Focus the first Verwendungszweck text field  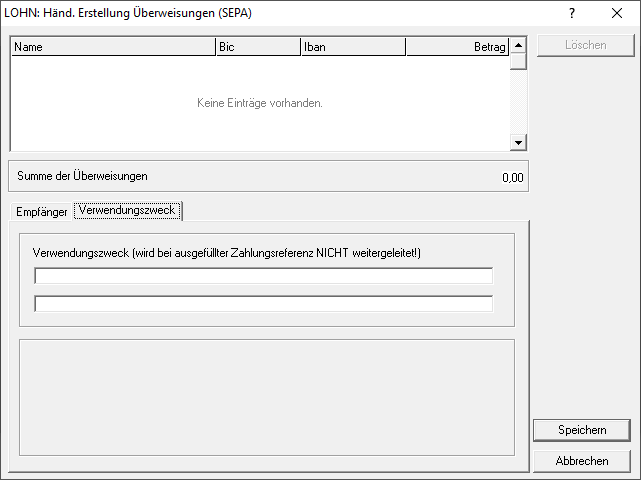[x=264, y=276]
